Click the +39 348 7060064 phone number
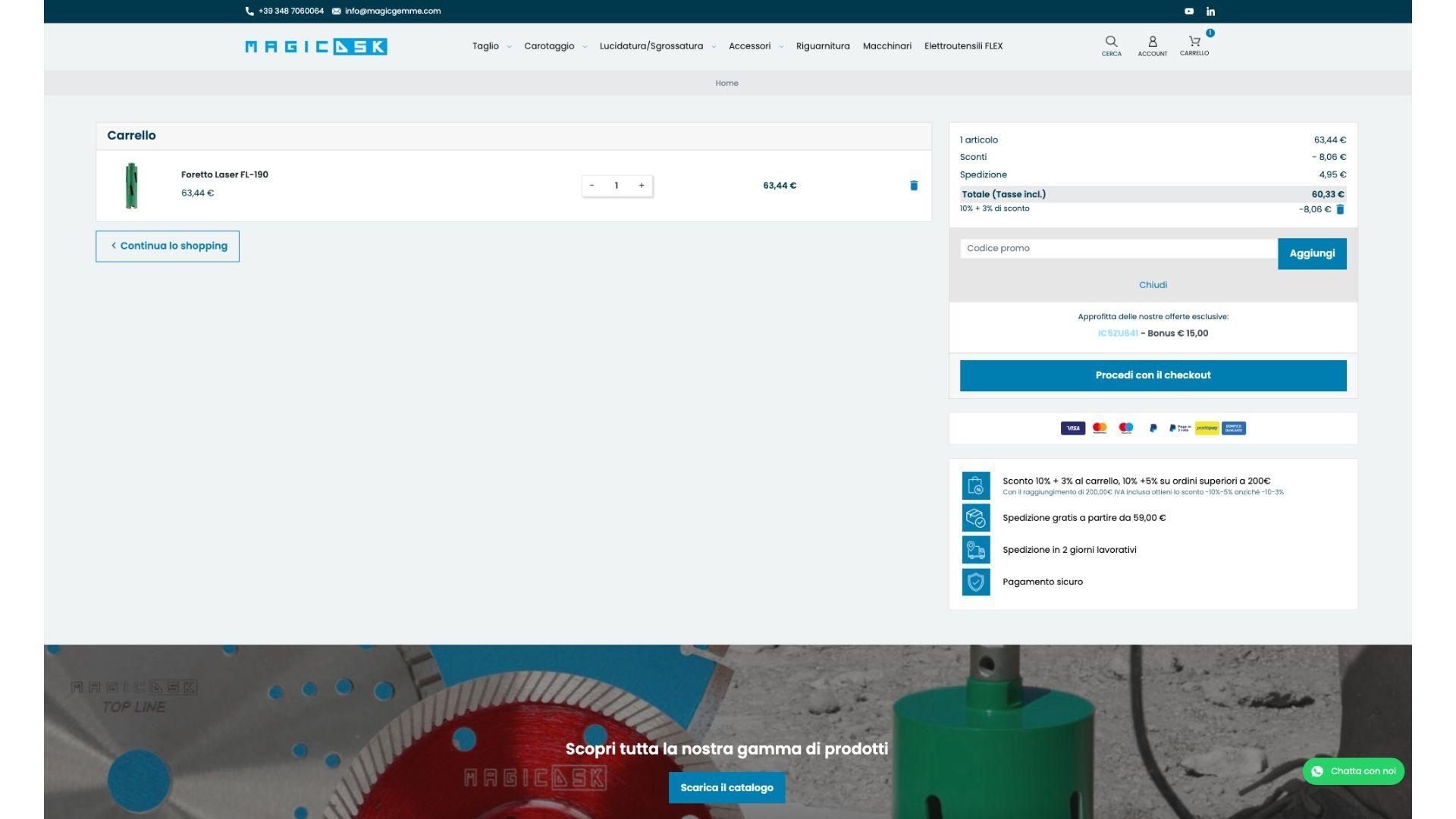1456x819 pixels. [290, 11]
